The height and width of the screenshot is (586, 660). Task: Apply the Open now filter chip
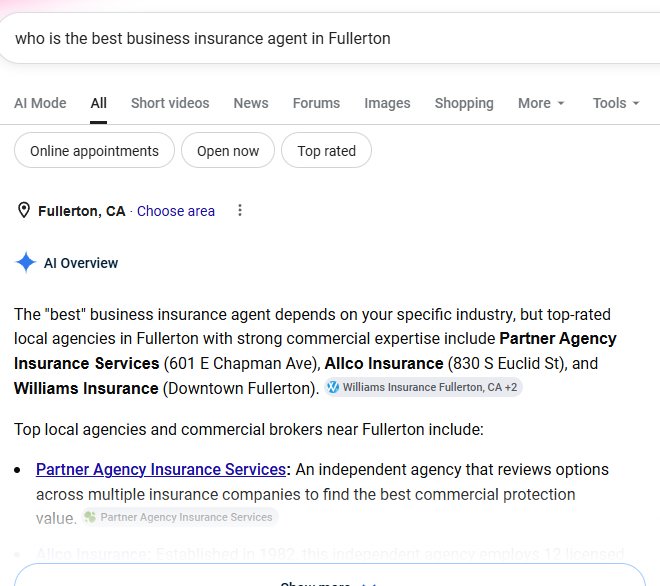228,150
